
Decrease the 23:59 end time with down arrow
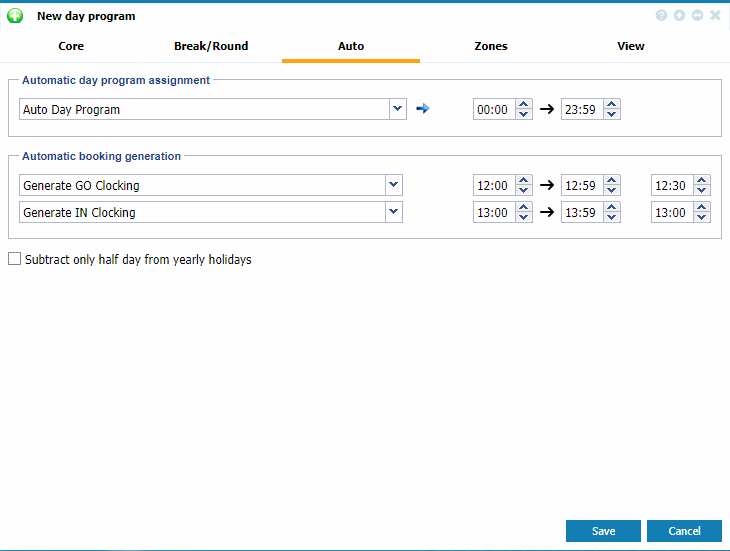tap(612, 115)
